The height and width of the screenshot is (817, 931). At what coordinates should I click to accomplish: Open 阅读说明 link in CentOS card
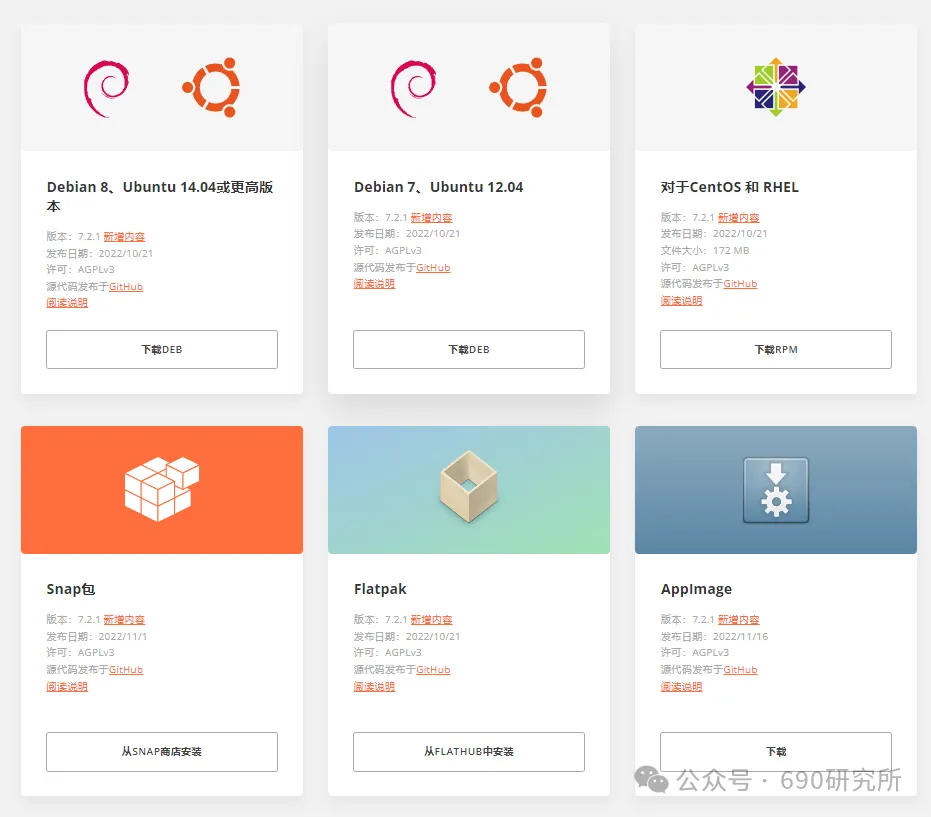coord(681,300)
